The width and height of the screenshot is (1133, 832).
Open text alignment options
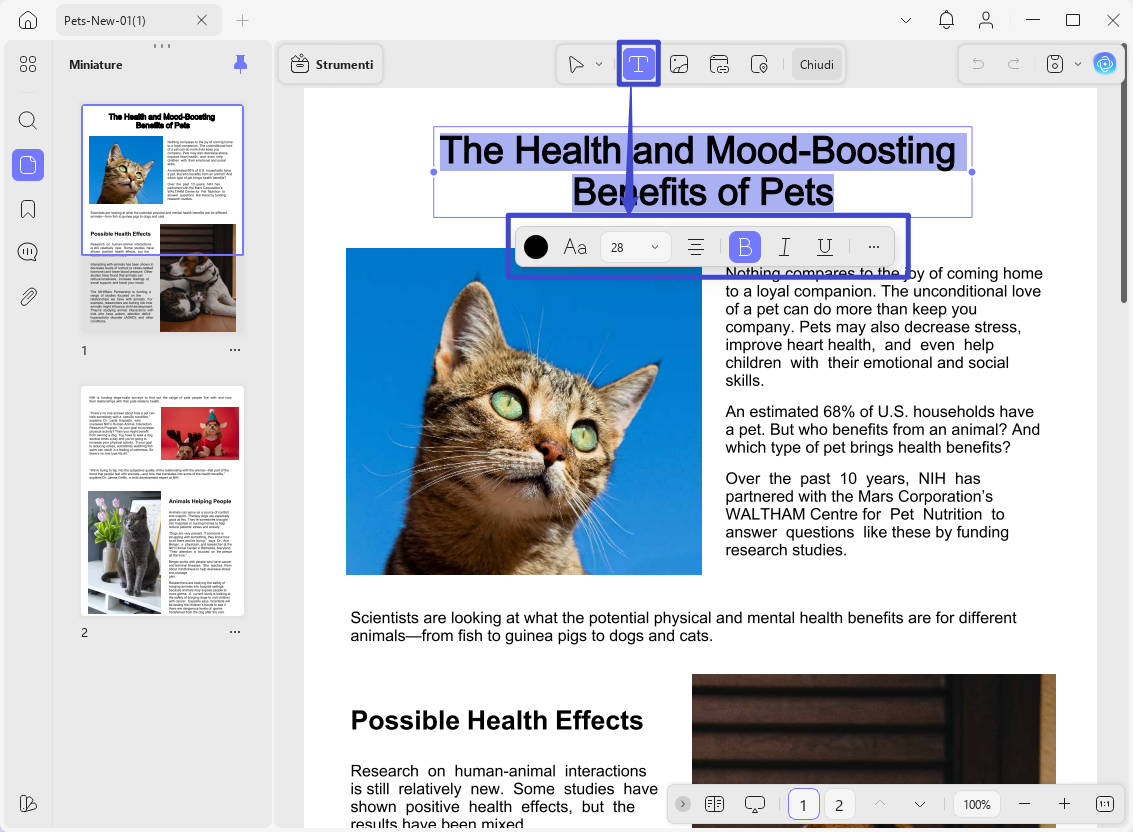pos(695,246)
